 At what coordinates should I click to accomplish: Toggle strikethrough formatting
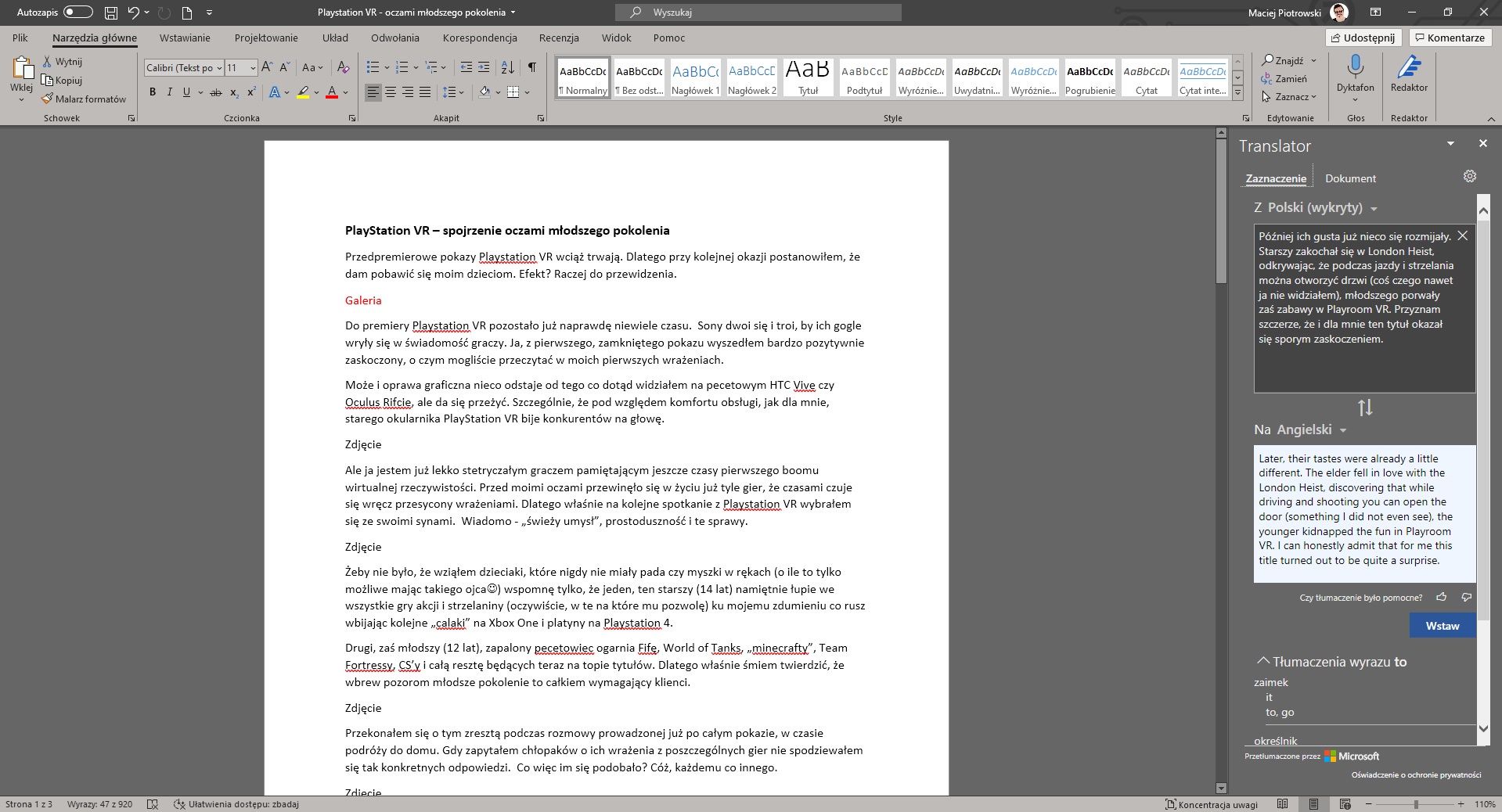pyautogui.click(x=216, y=92)
